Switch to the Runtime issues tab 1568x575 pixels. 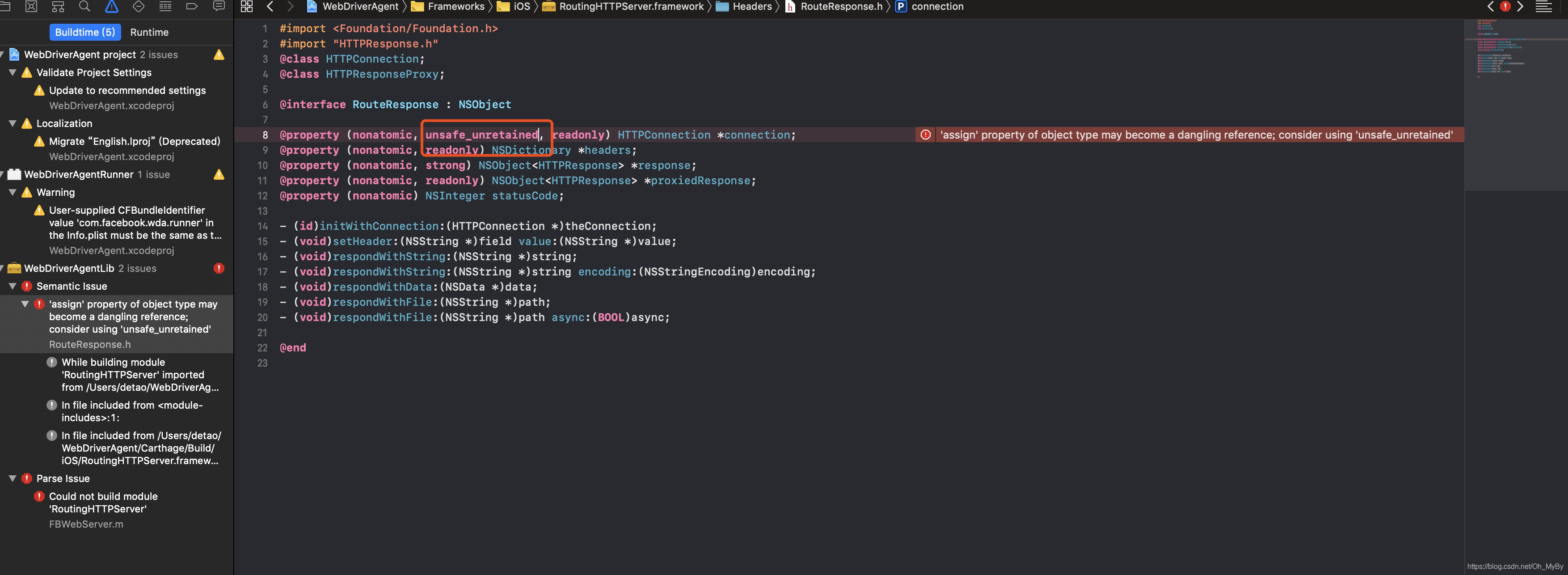pyautogui.click(x=149, y=32)
